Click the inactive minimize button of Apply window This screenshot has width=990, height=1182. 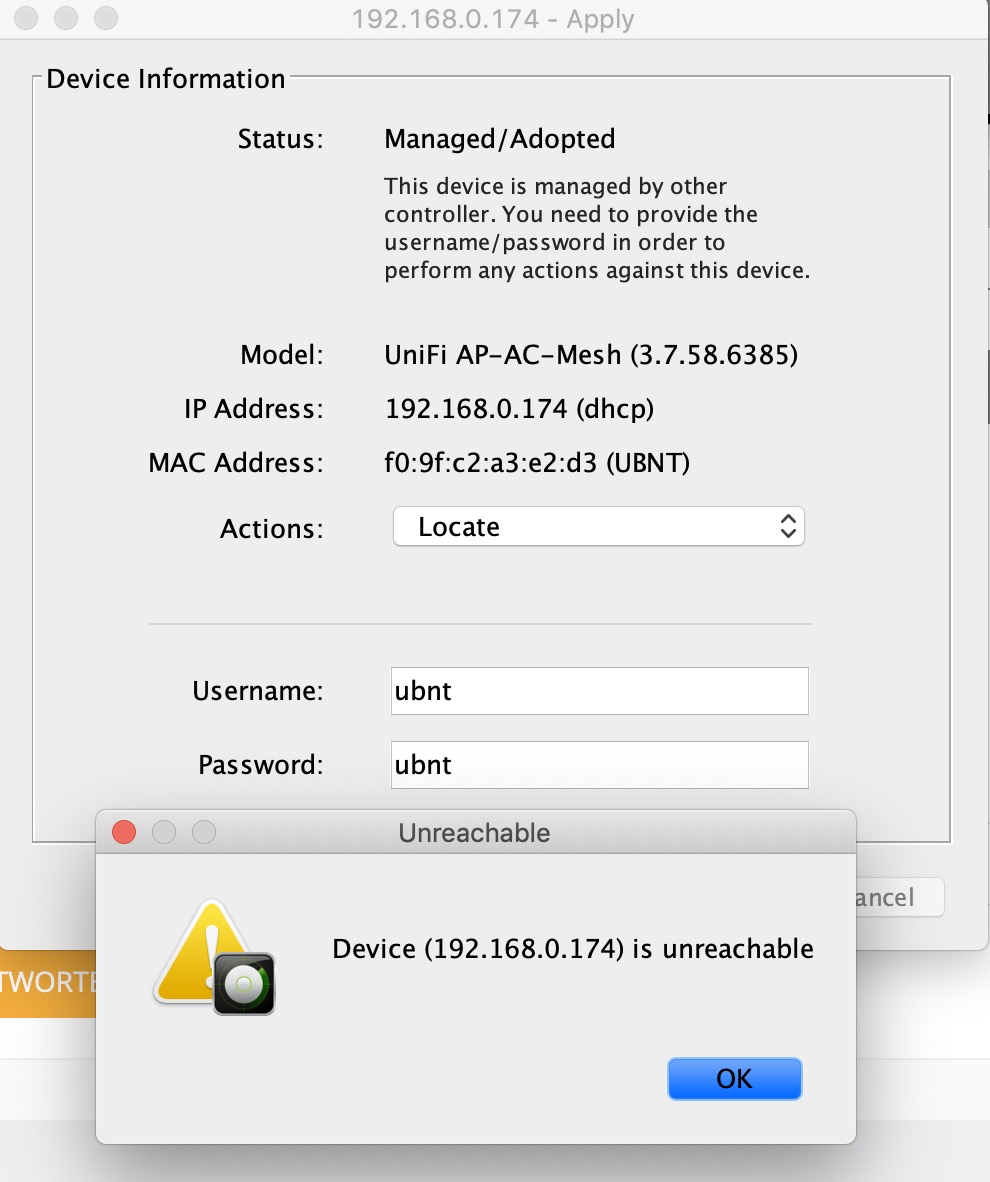tap(66, 18)
